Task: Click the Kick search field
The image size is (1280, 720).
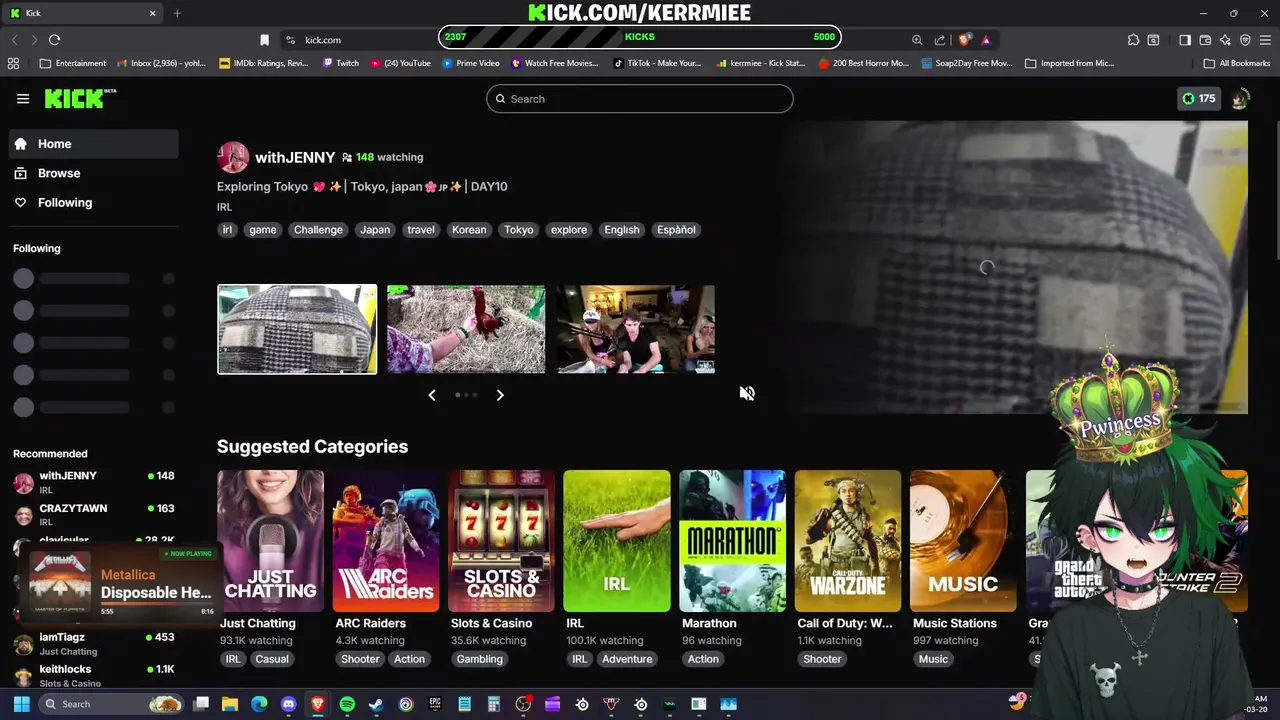Action: click(x=640, y=99)
